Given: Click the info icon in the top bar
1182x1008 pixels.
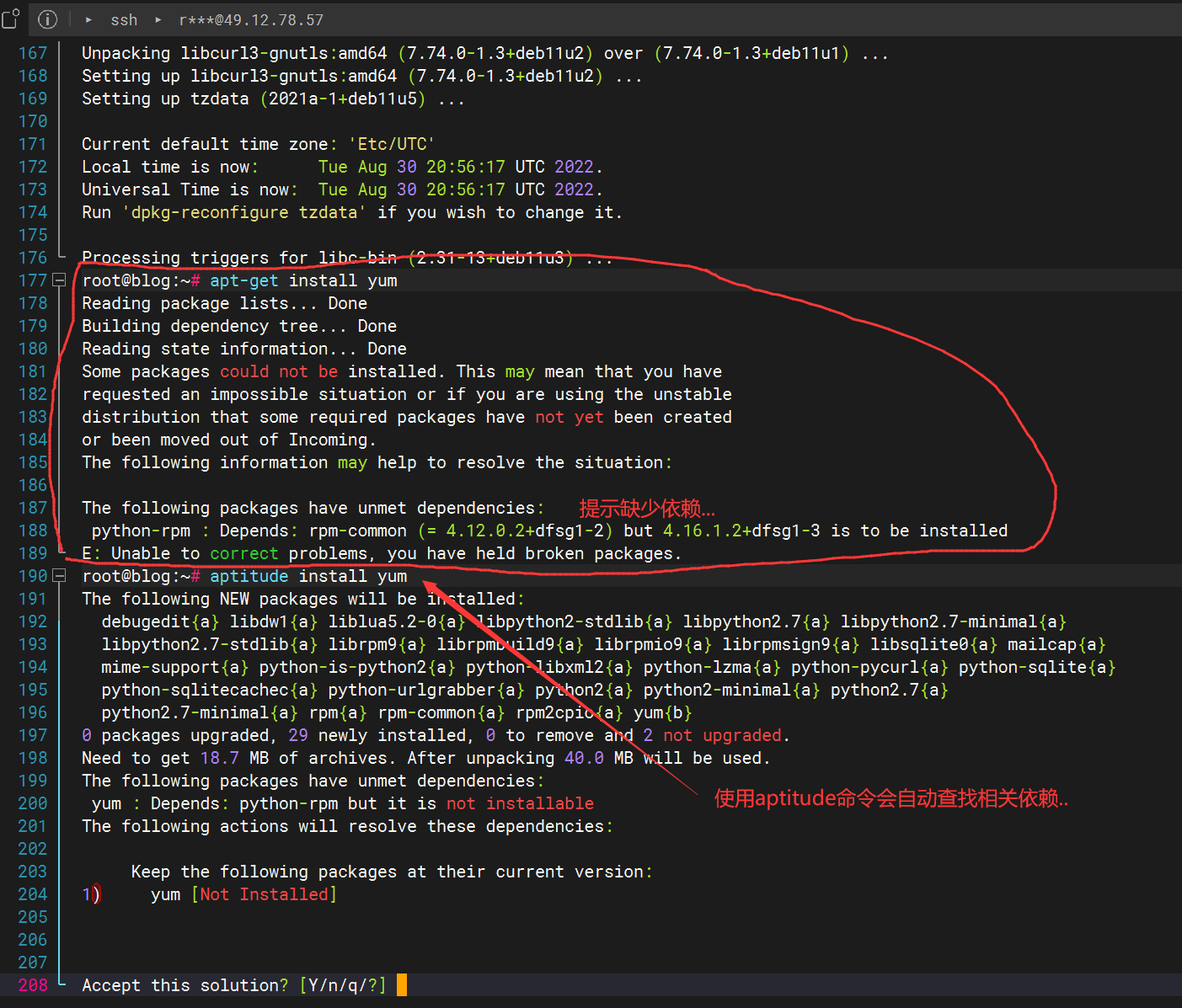Looking at the screenshot, I should pos(48,19).
